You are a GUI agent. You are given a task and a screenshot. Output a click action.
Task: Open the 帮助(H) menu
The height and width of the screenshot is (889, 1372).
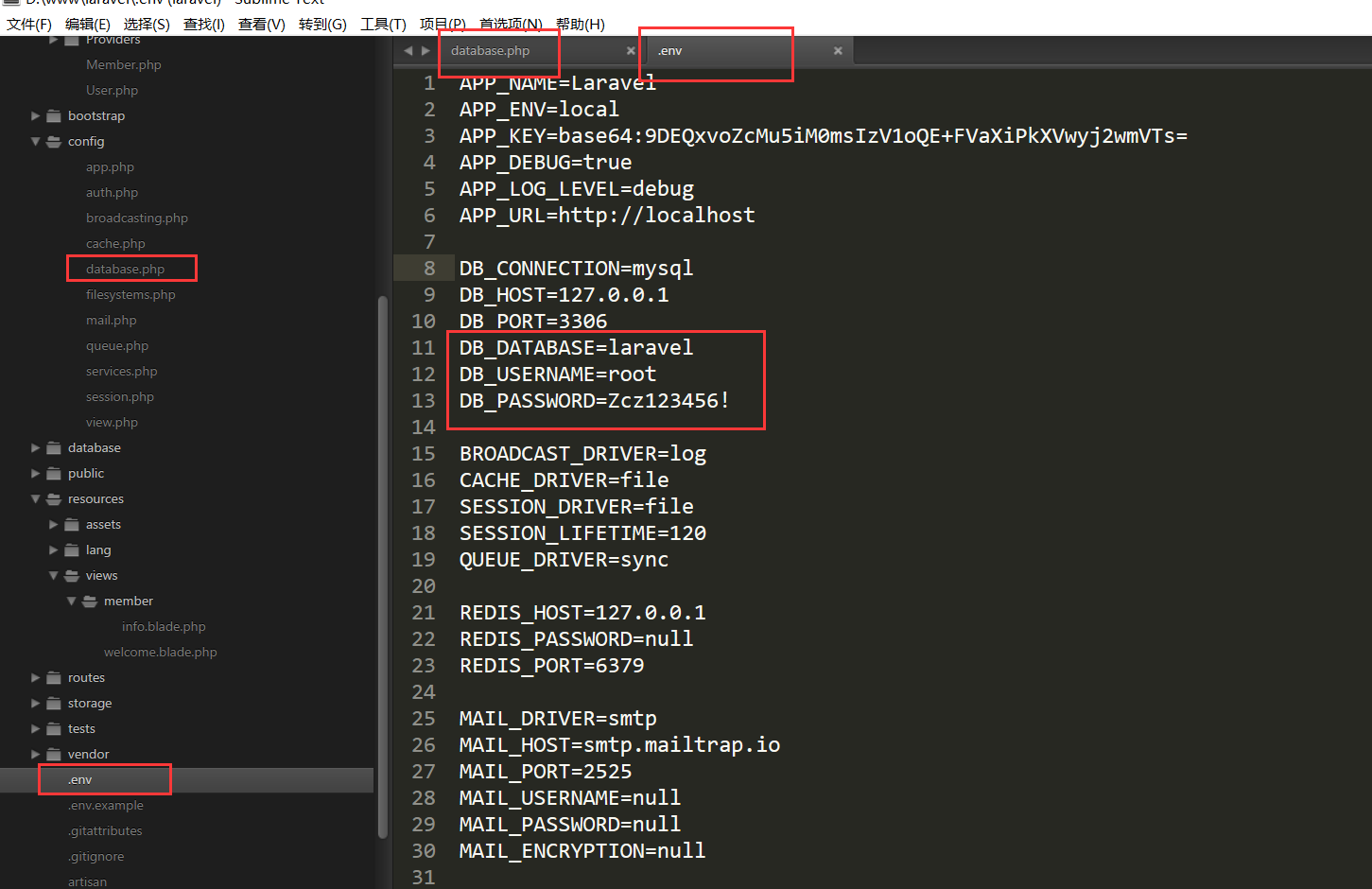click(x=581, y=25)
